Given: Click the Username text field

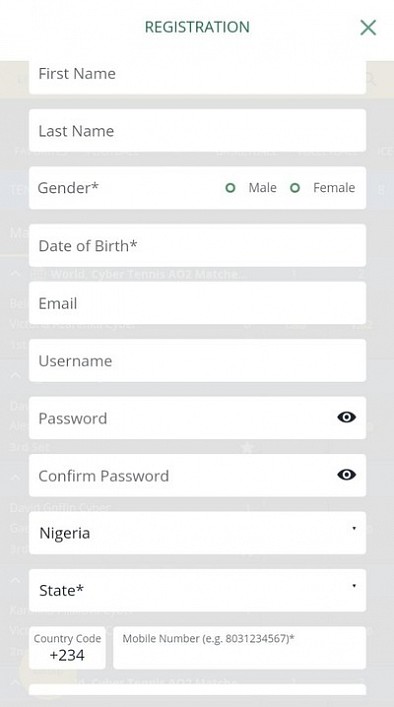Looking at the screenshot, I should pyautogui.click(x=197, y=361).
